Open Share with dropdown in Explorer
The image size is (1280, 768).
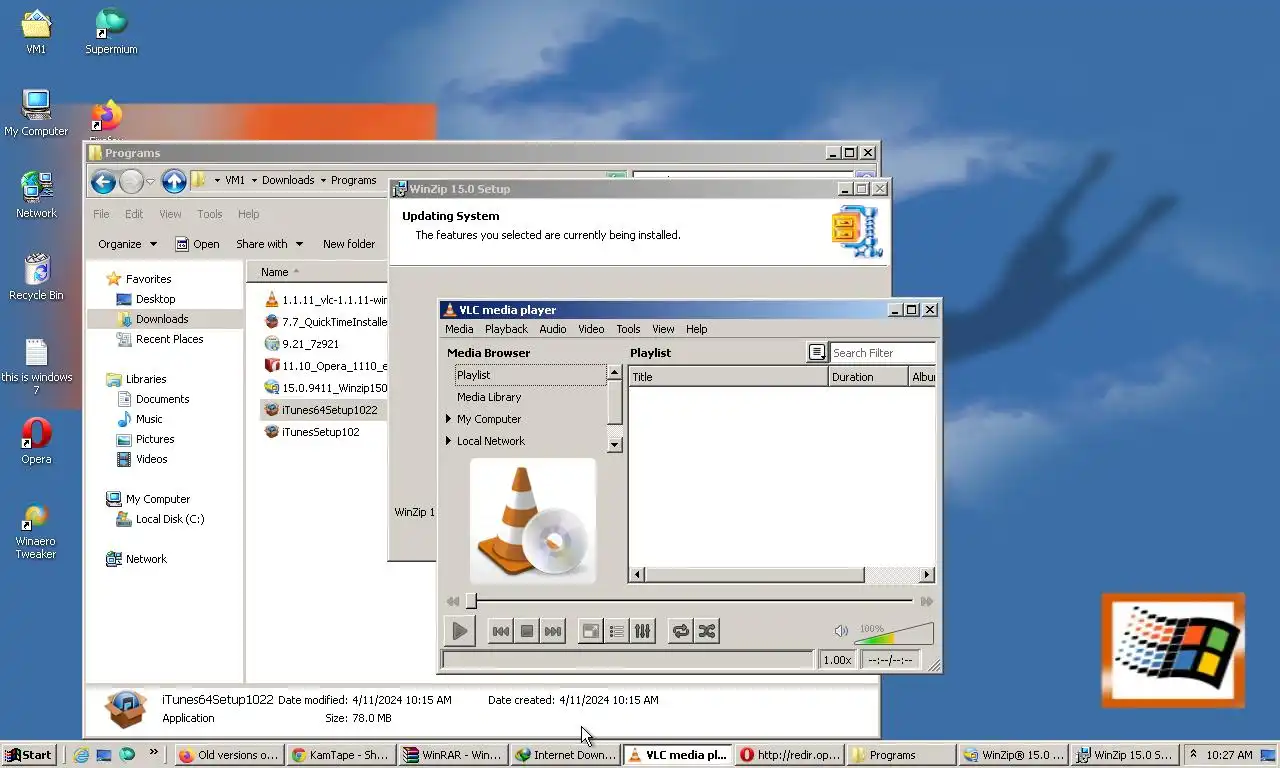268,244
